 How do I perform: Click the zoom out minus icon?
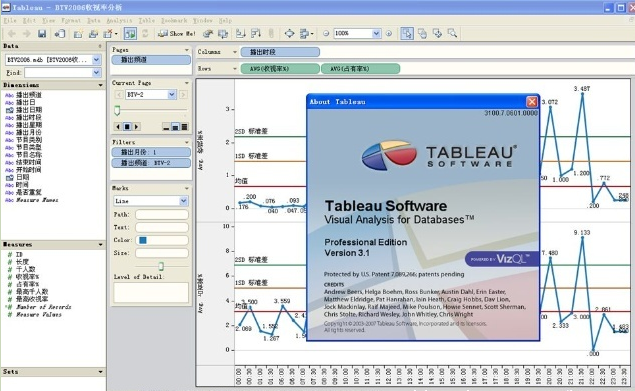(x=326, y=34)
